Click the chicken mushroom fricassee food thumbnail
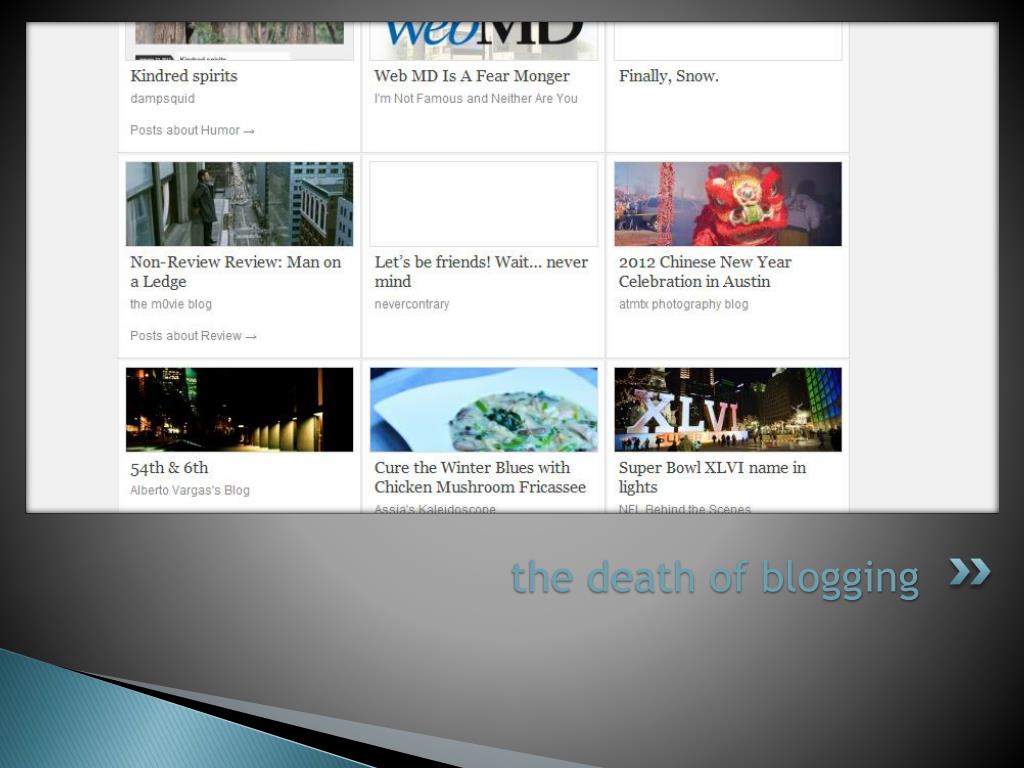The height and width of the screenshot is (768, 1024). [x=483, y=409]
